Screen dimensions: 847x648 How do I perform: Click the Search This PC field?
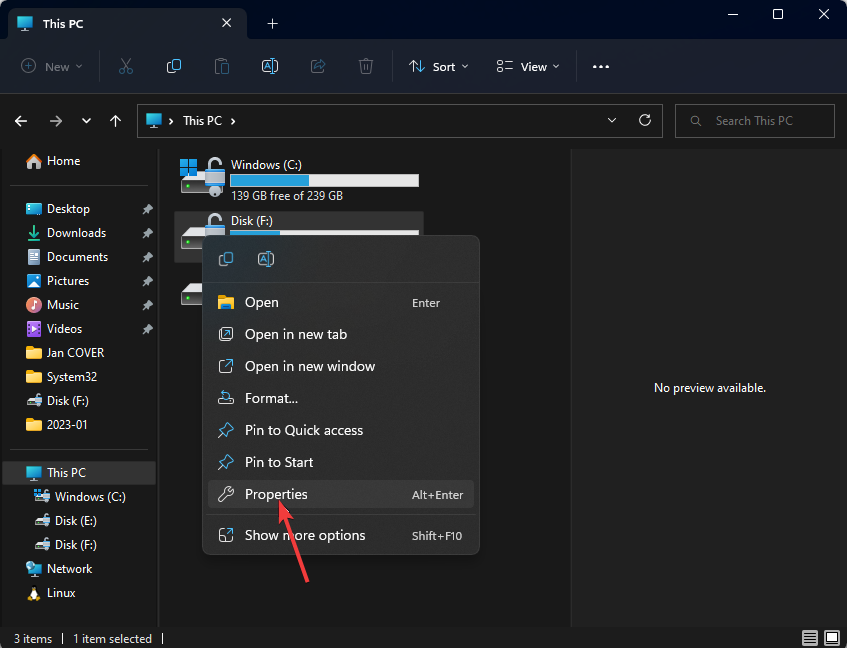point(754,121)
